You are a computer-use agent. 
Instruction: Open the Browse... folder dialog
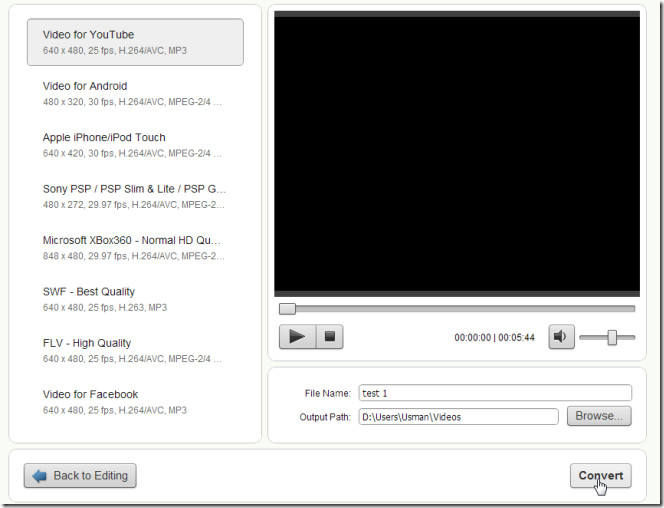click(599, 416)
